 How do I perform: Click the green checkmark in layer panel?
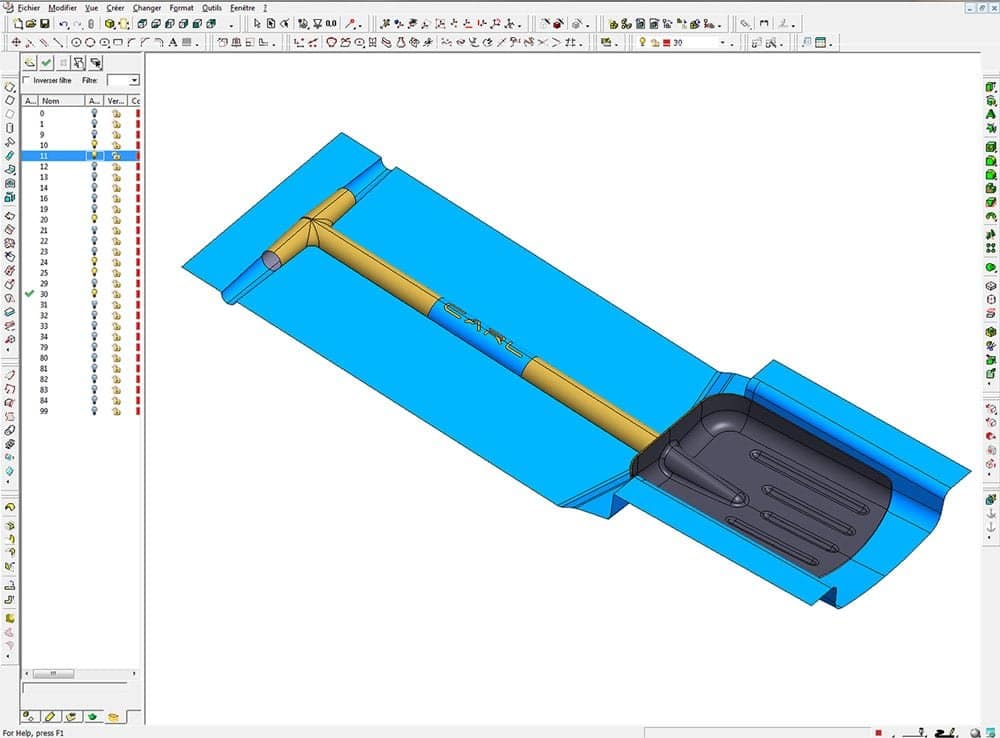46,62
